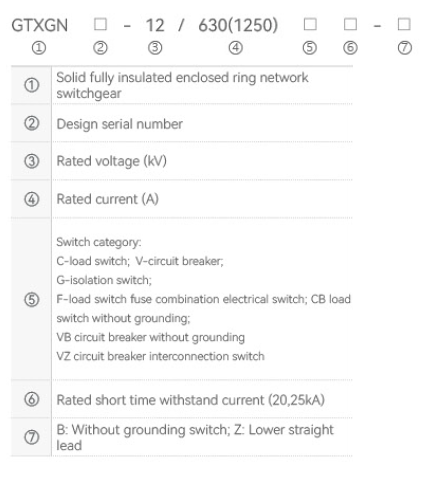
Task: Click the circled 1 beside Solid fully insulated
Action: click(x=32, y=85)
